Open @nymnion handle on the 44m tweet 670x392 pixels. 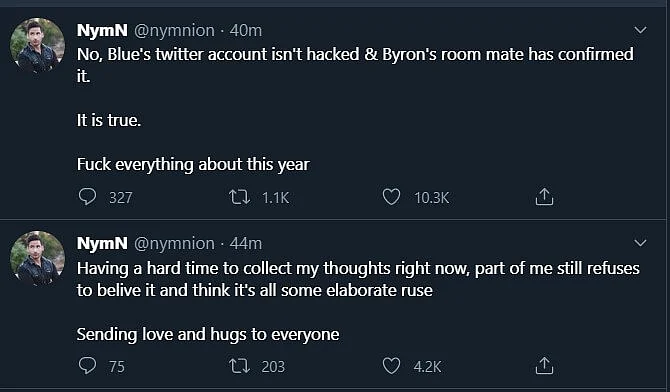174,243
